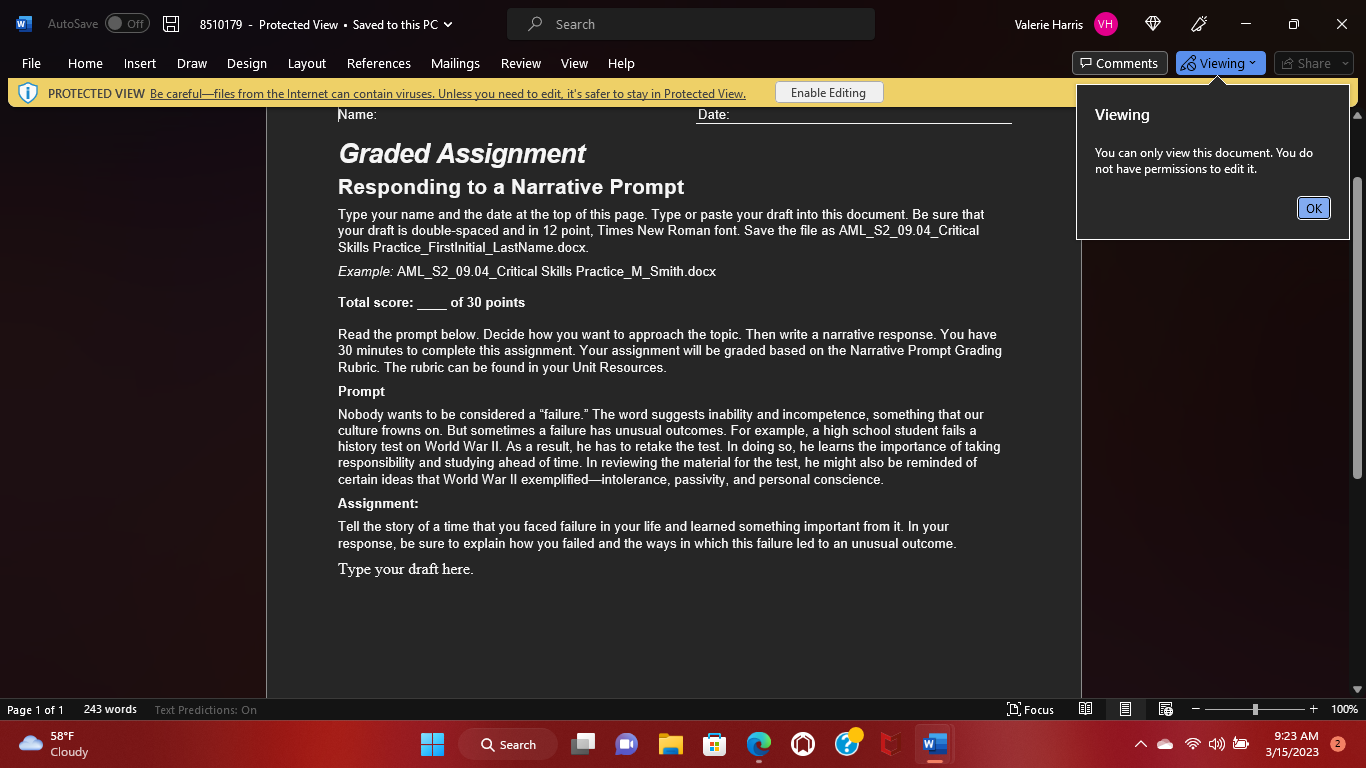Click the Enable Editing button

pos(829,92)
